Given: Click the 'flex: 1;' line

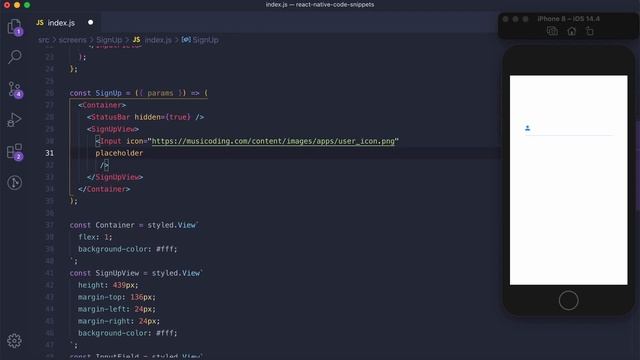Looking at the screenshot, I should click(x=95, y=237).
